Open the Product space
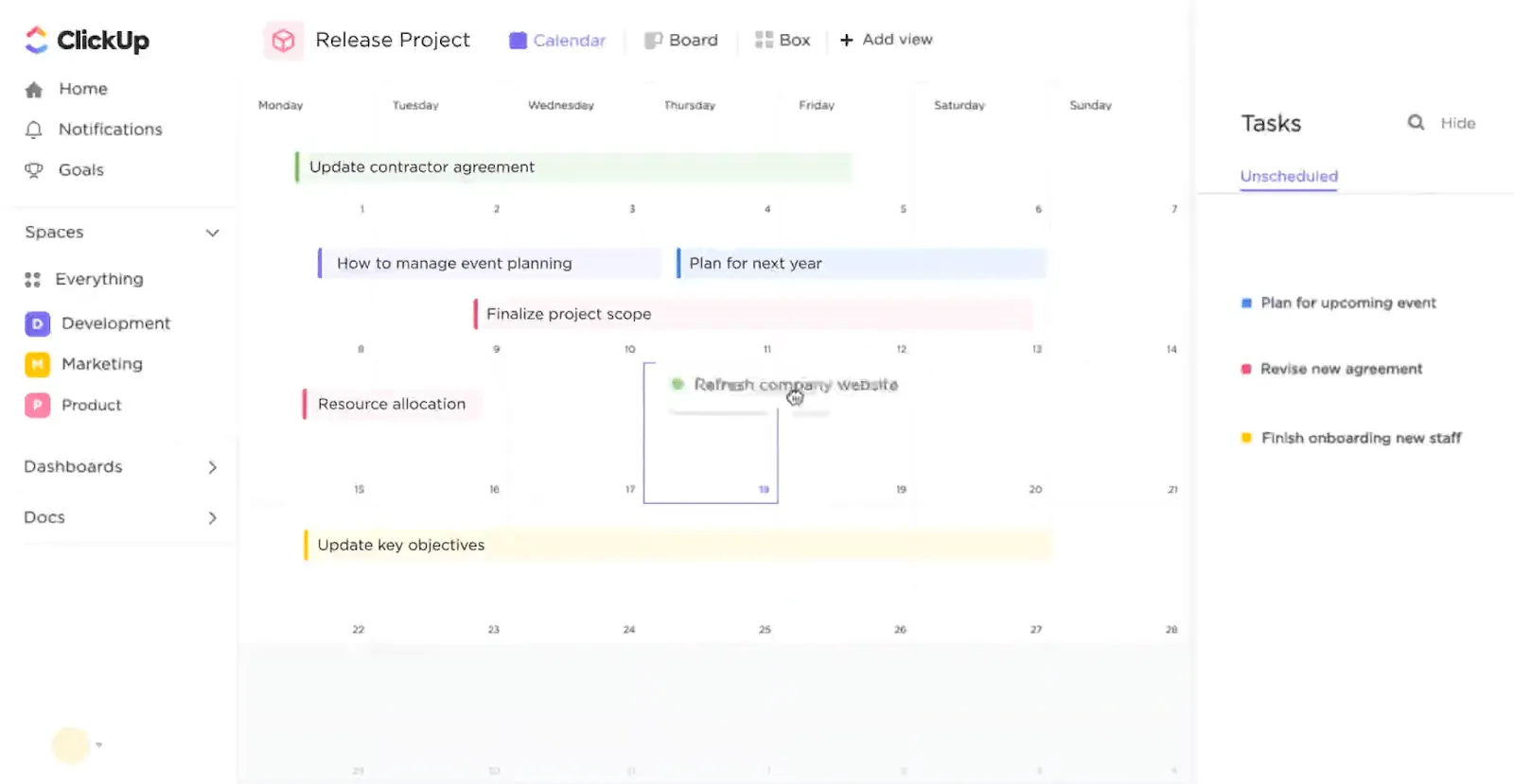The height and width of the screenshot is (784, 1514). (92, 405)
